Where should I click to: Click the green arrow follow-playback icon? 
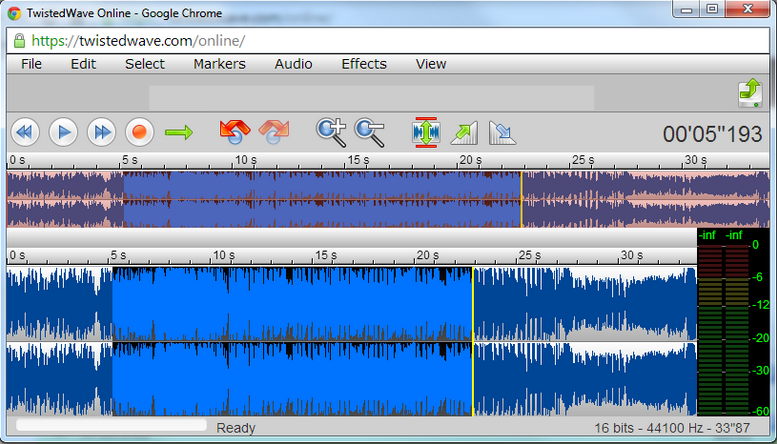178,132
